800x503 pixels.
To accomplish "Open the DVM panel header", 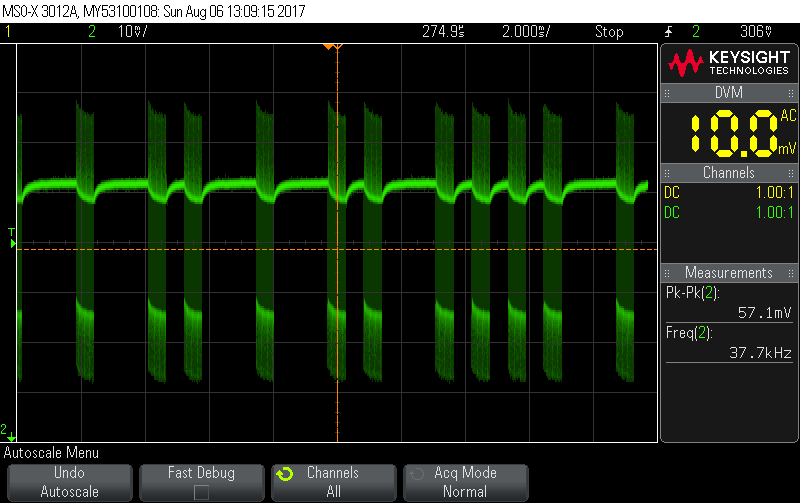I will (x=728, y=92).
